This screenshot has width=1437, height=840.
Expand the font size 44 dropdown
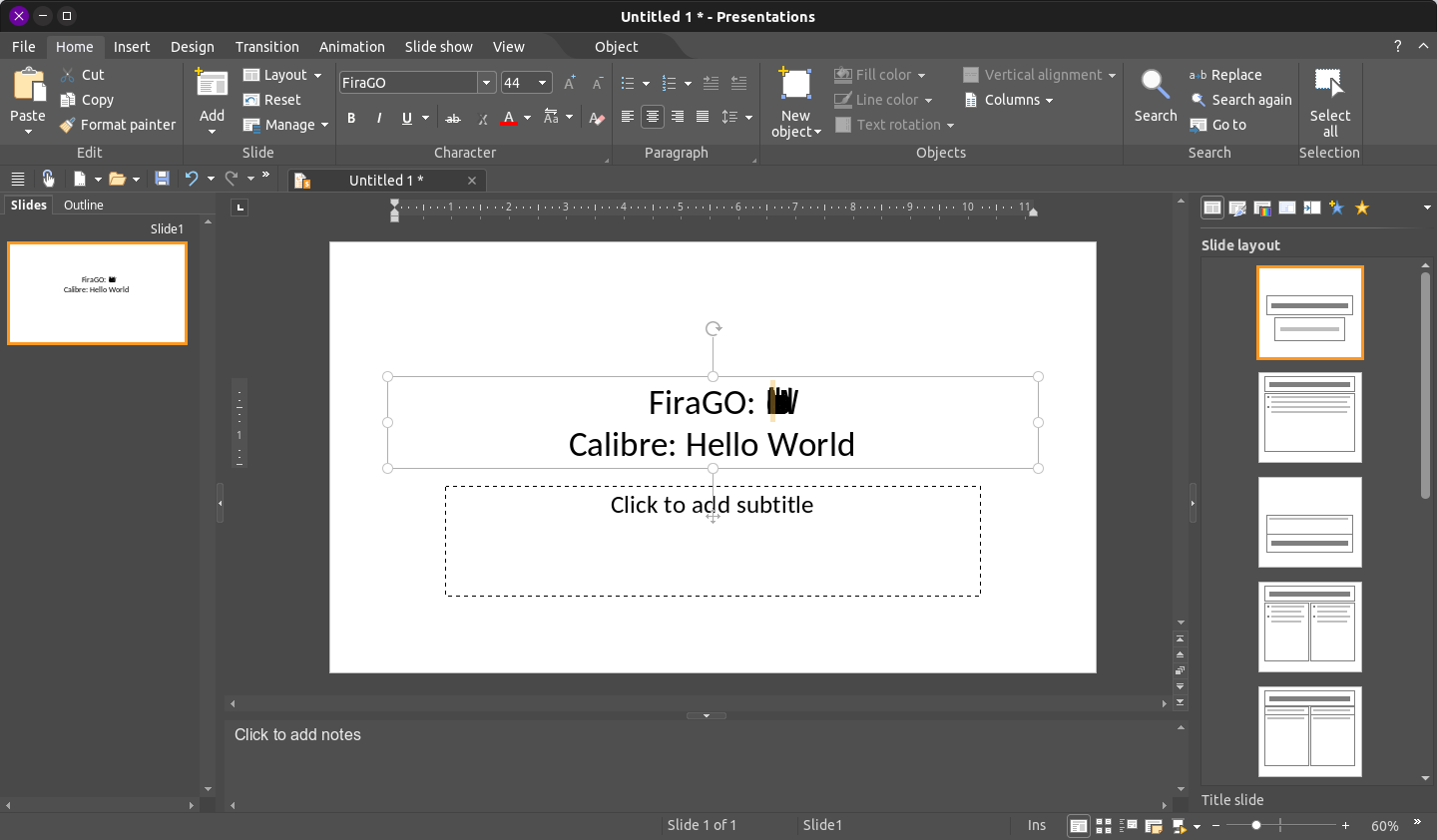point(542,83)
